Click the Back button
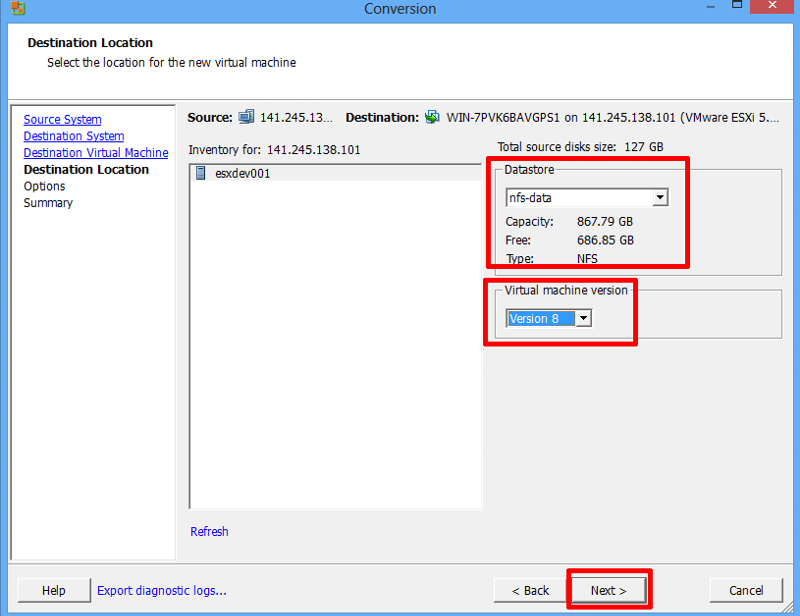800x616 pixels. 530,590
